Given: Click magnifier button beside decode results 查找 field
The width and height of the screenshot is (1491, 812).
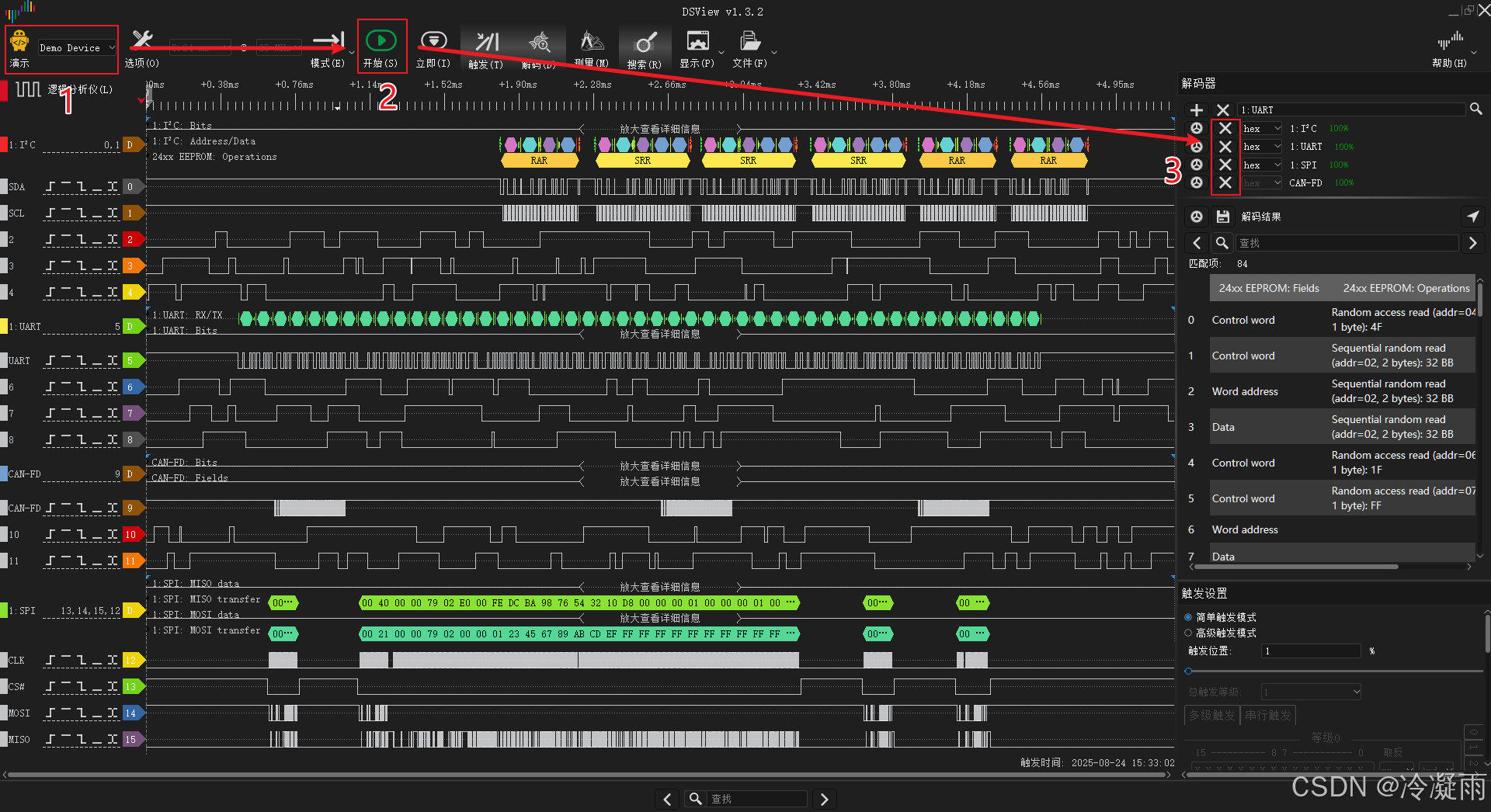Looking at the screenshot, I should pos(1222,243).
